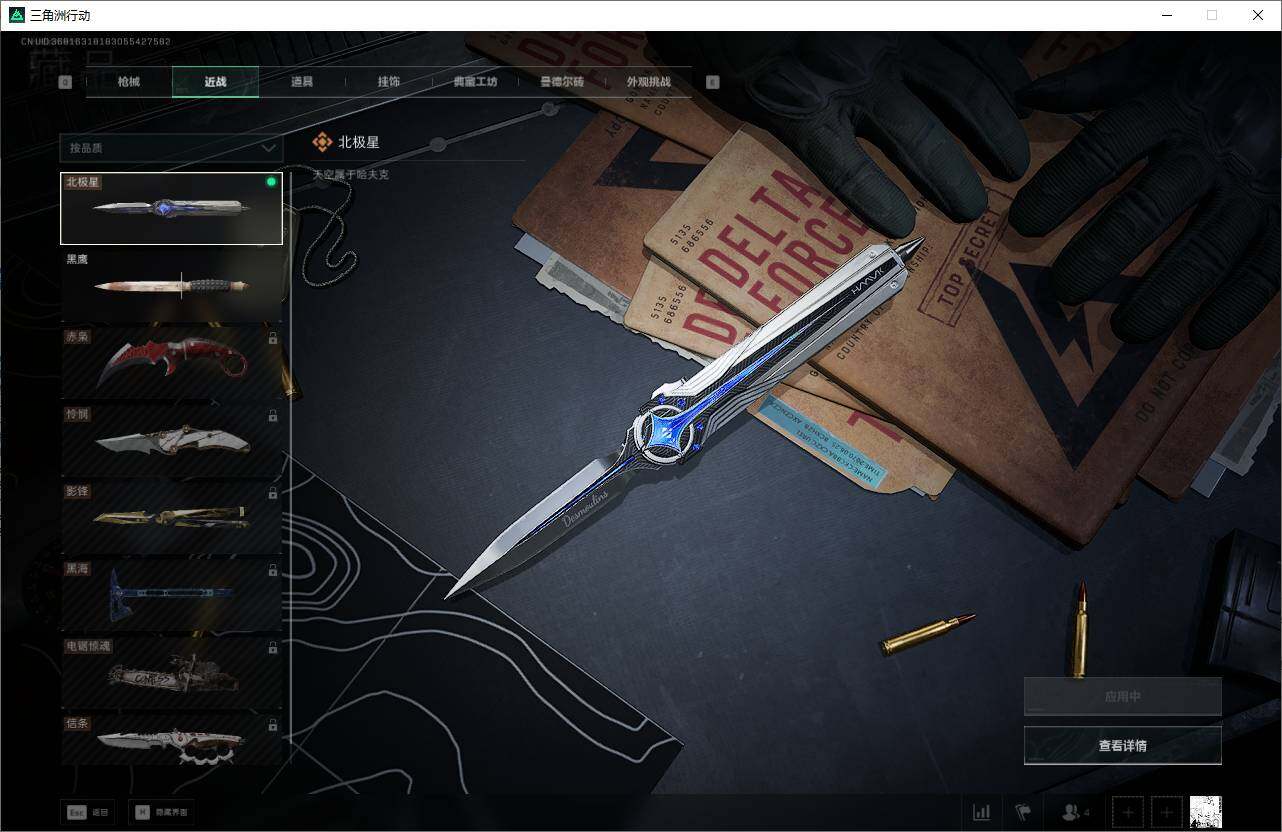1282x832 pixels.
Task: Click the flag icon in bottom bar
Action: pyautogui.click(x=1022, y=812)
